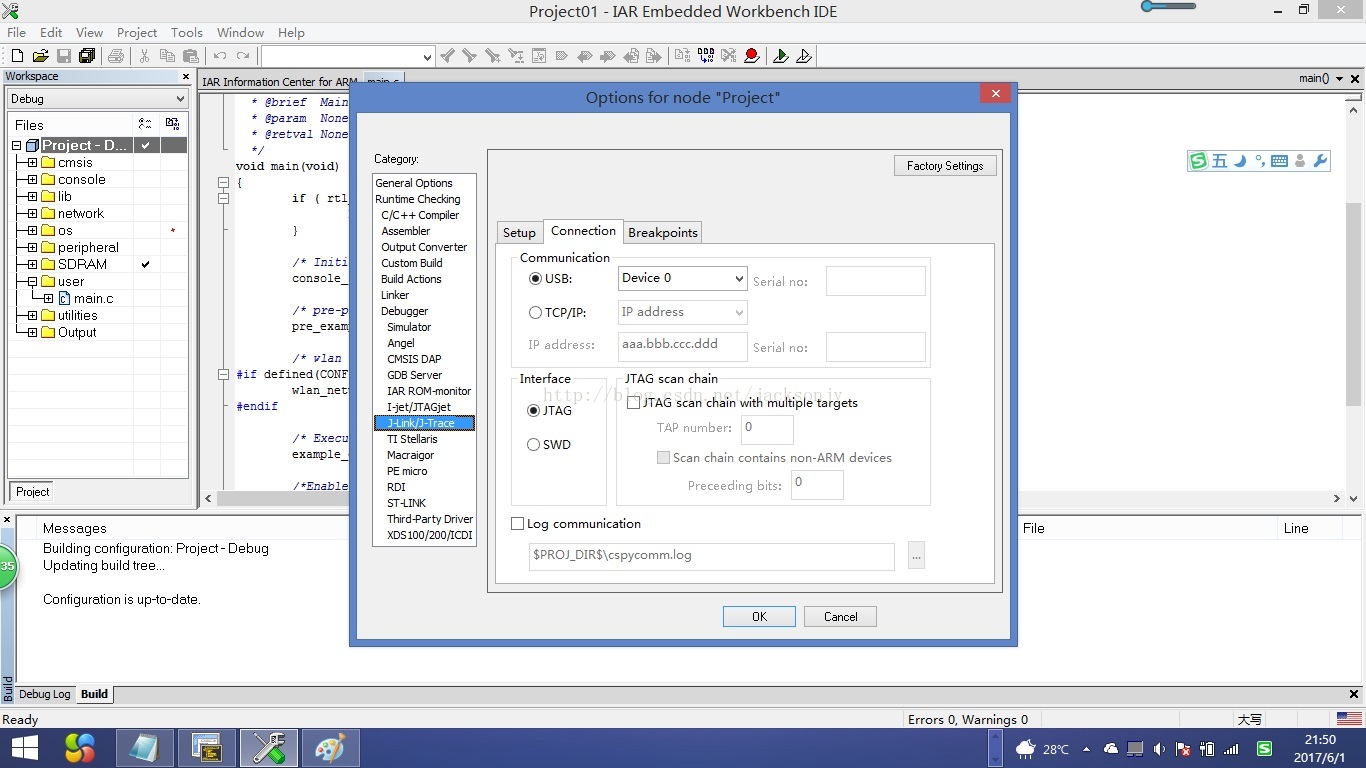Click the main.c file icon in Workspace
Screen dimensions: 1366x768
click(65, 298)
